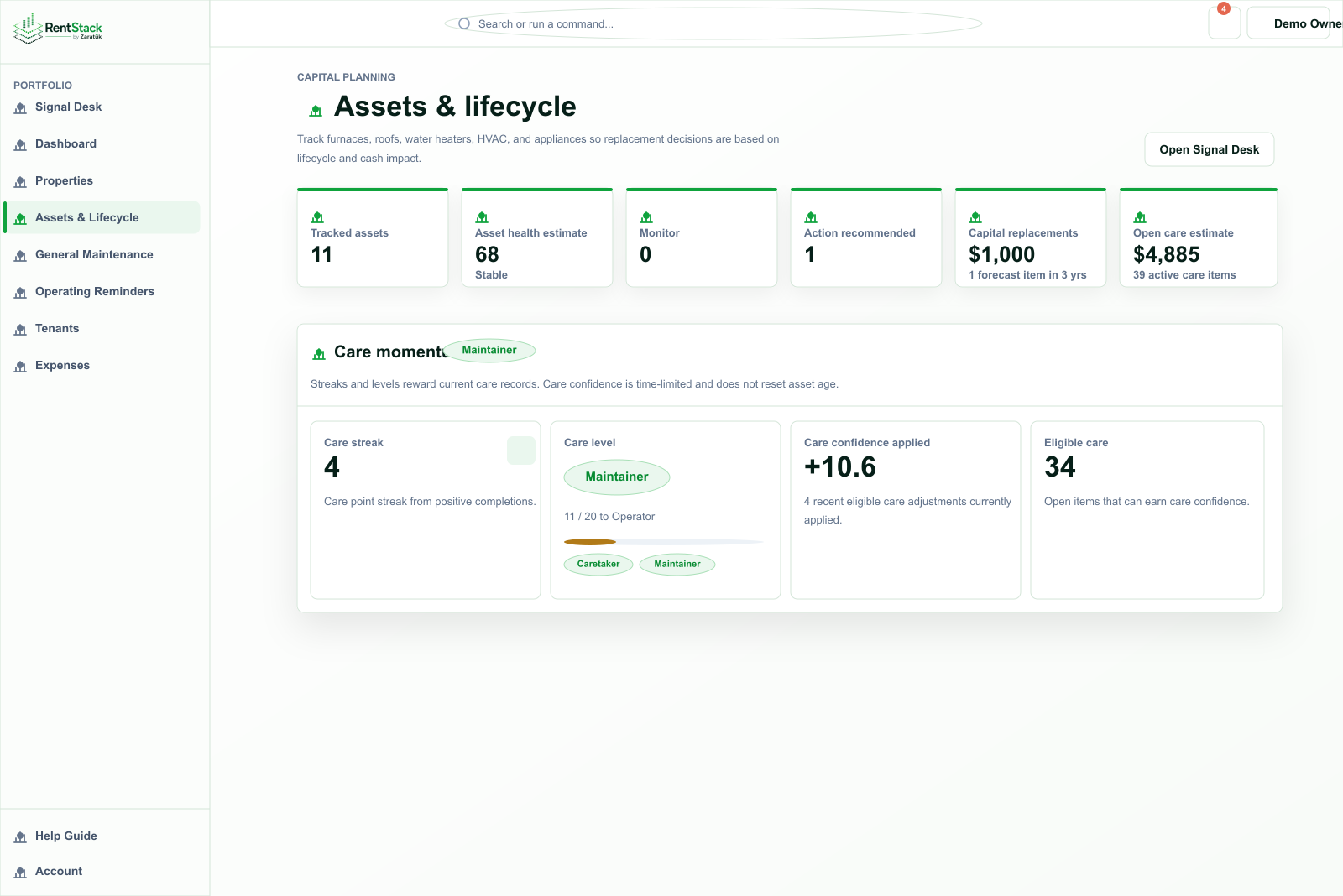The image size is (1343, 896).
Task: Open the Tracked assets card showing 11
Action: pos(373,238)
